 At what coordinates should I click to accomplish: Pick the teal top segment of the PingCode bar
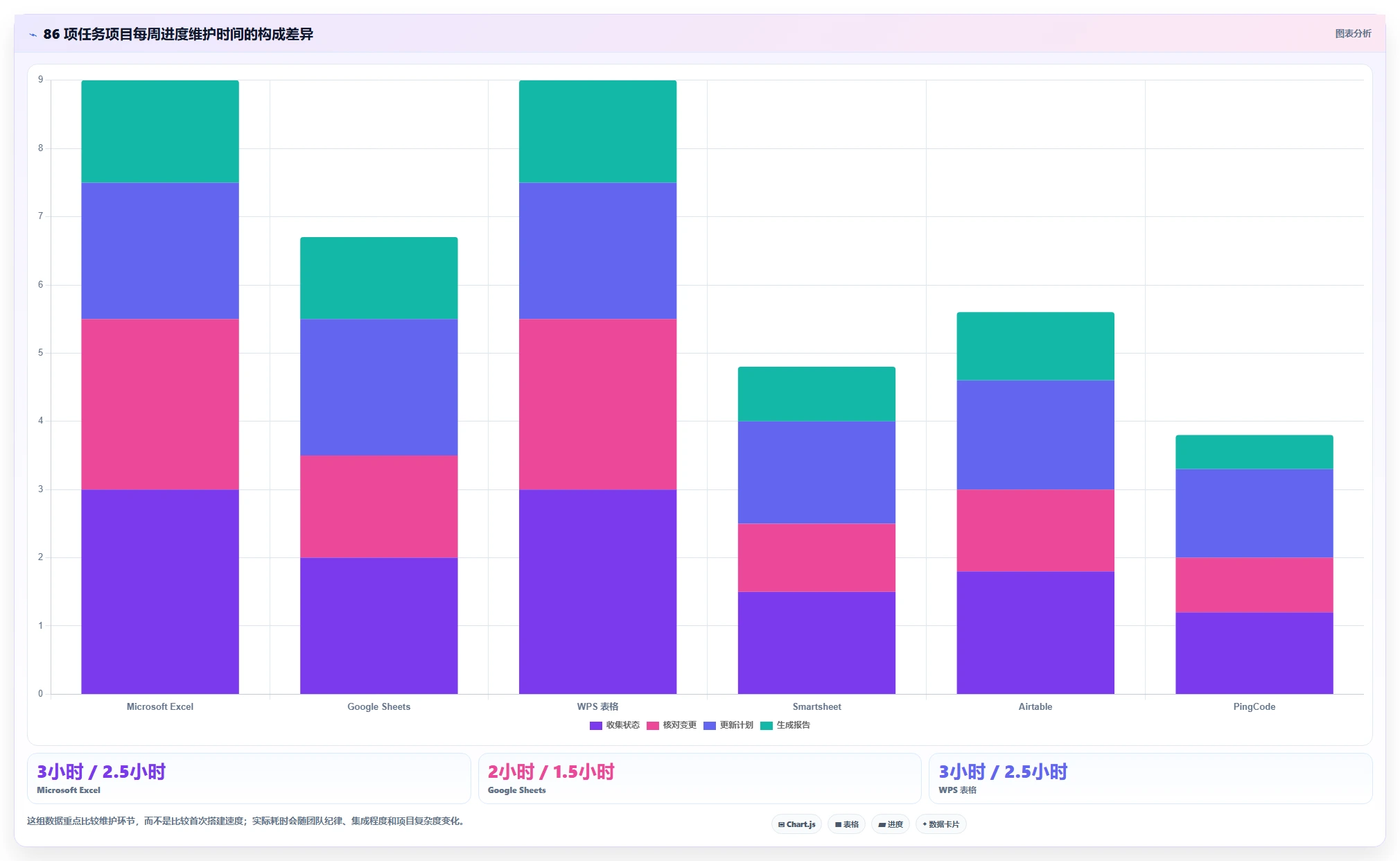tap(1254, 452)
